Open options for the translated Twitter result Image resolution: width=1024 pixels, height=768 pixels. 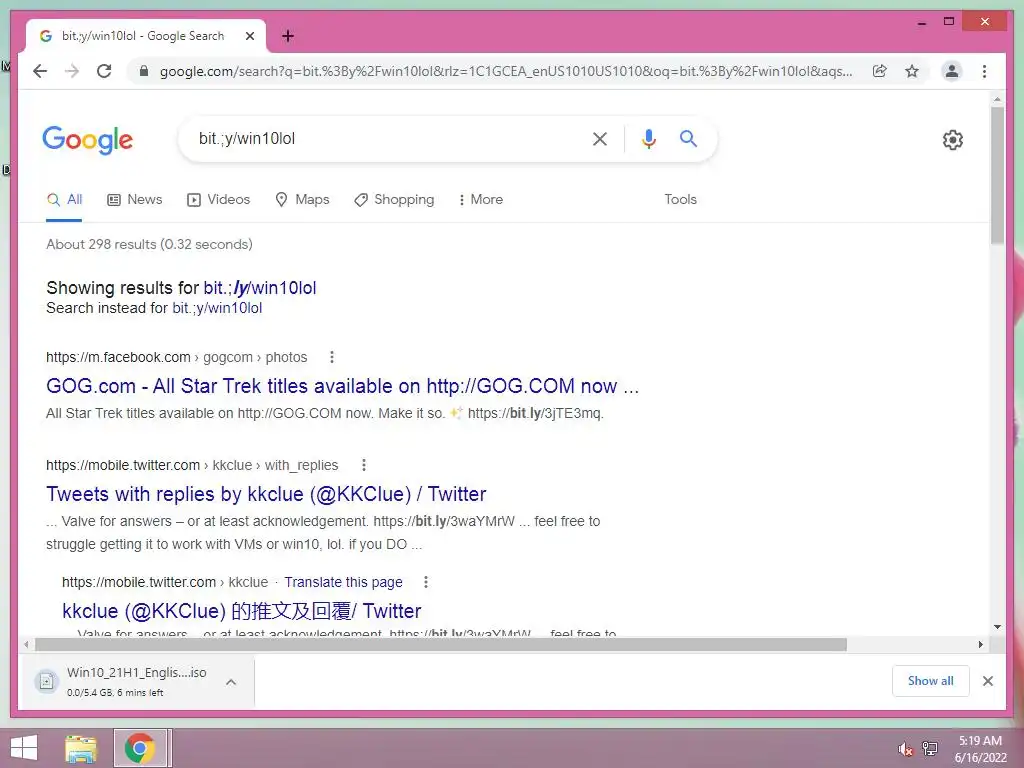pos(426,582)
